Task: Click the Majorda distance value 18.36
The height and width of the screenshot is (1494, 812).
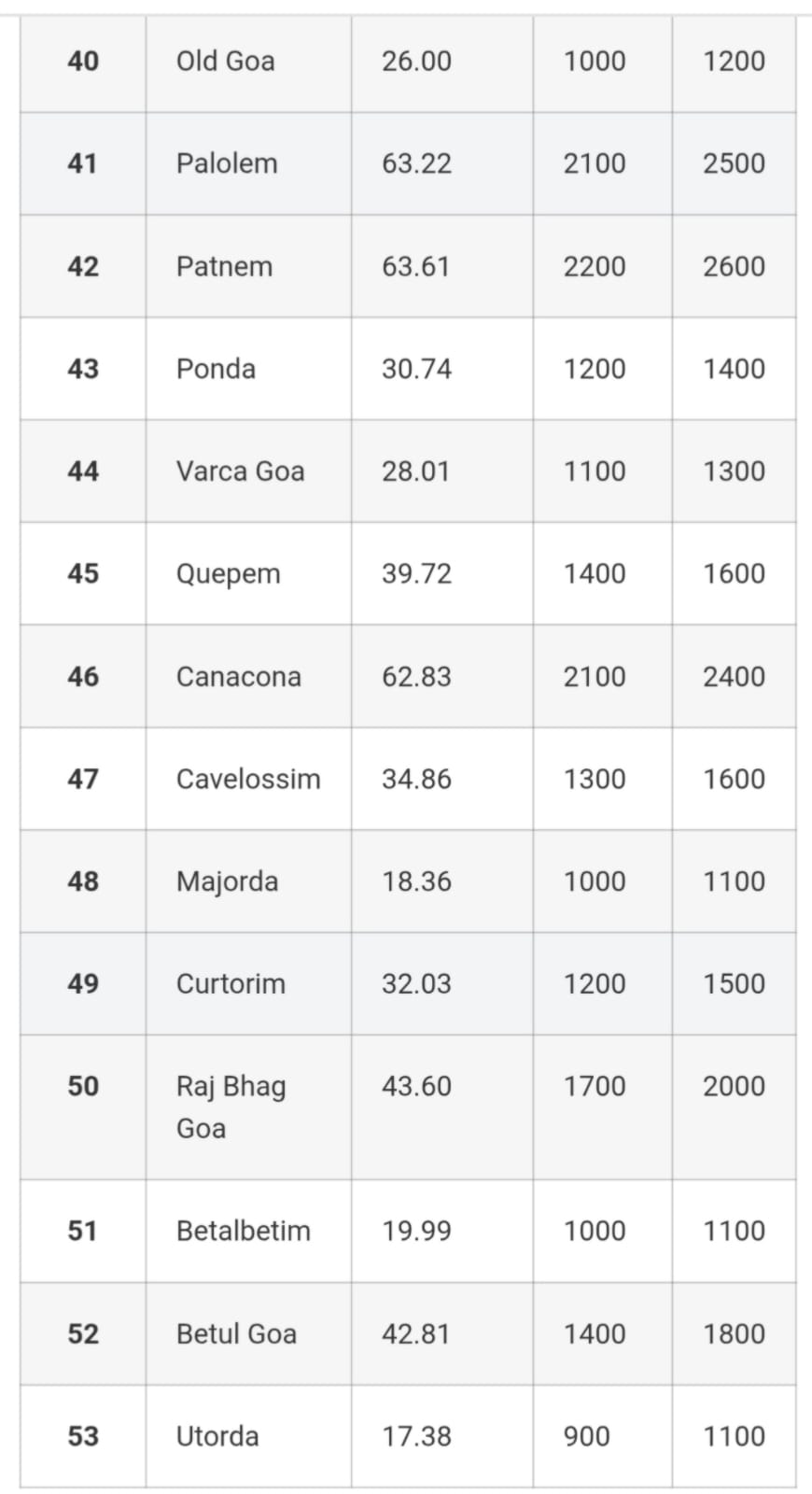Action: click(x=416, y=881)
